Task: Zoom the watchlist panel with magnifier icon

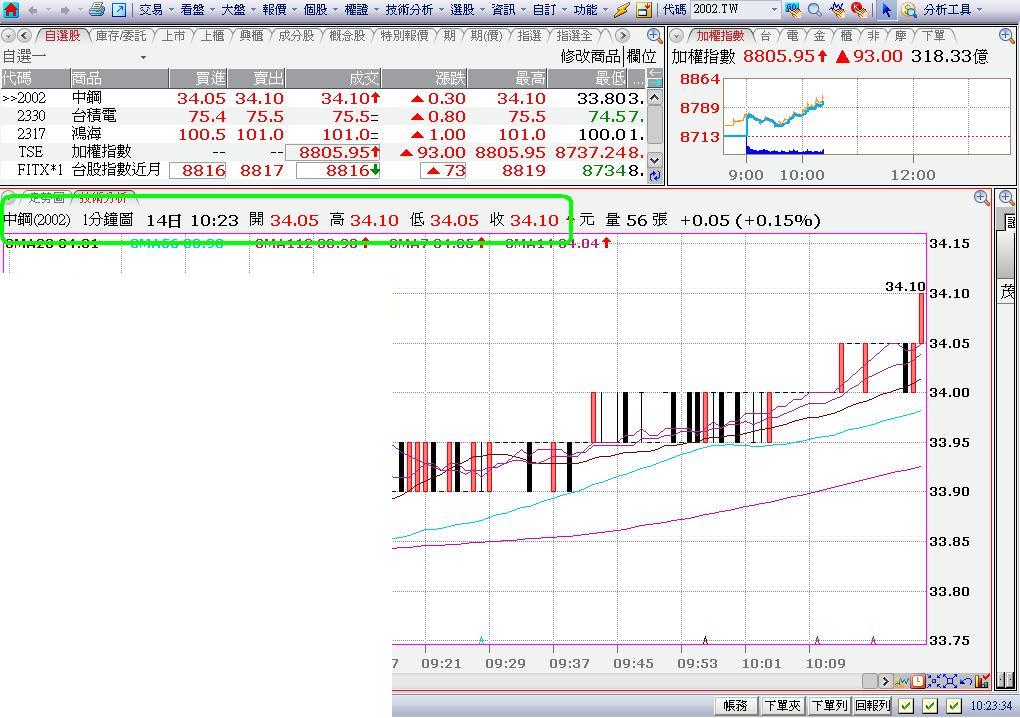Action: click(x=655, y=36)
